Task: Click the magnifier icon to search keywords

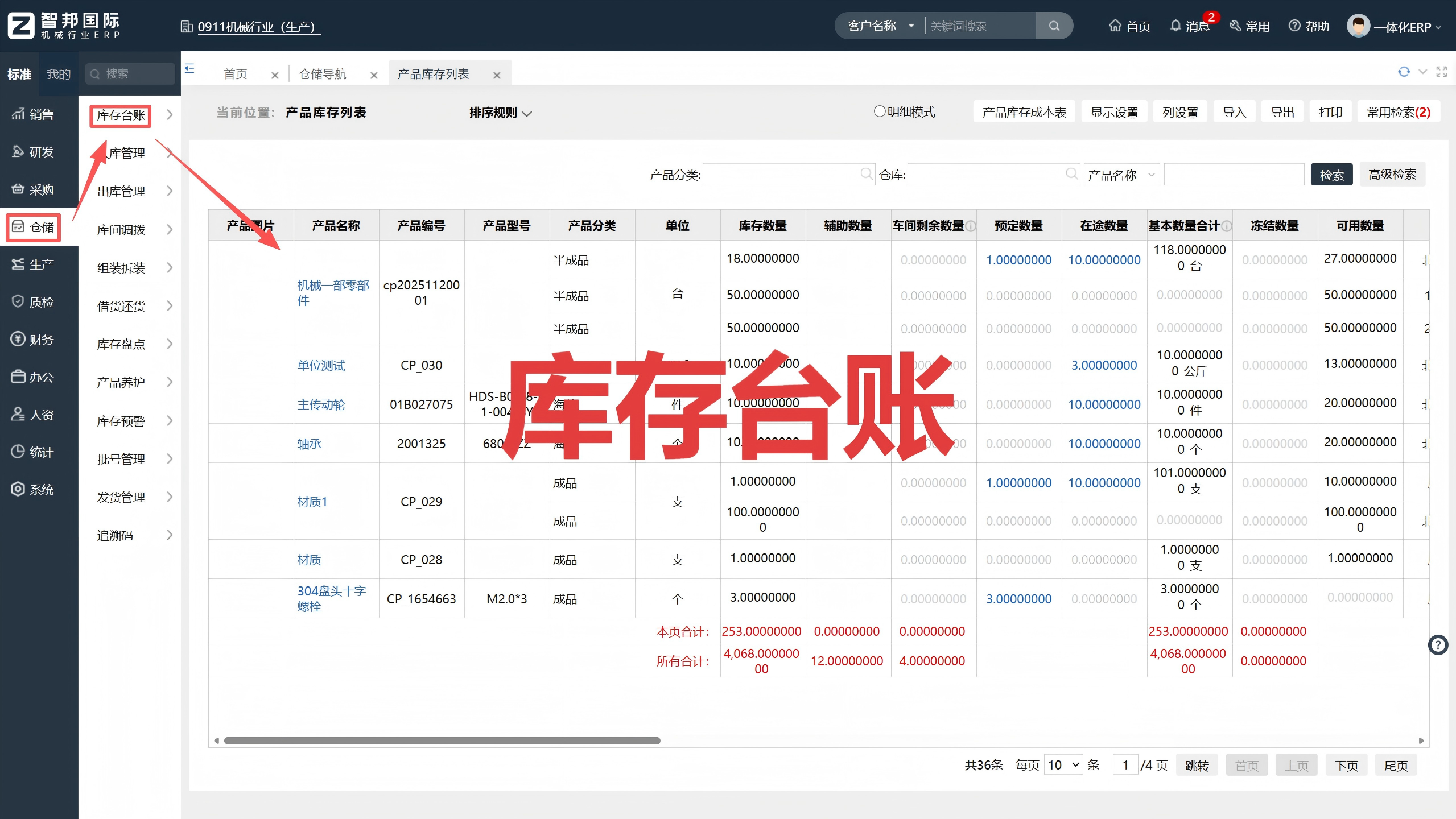Action: (1053, 26)
